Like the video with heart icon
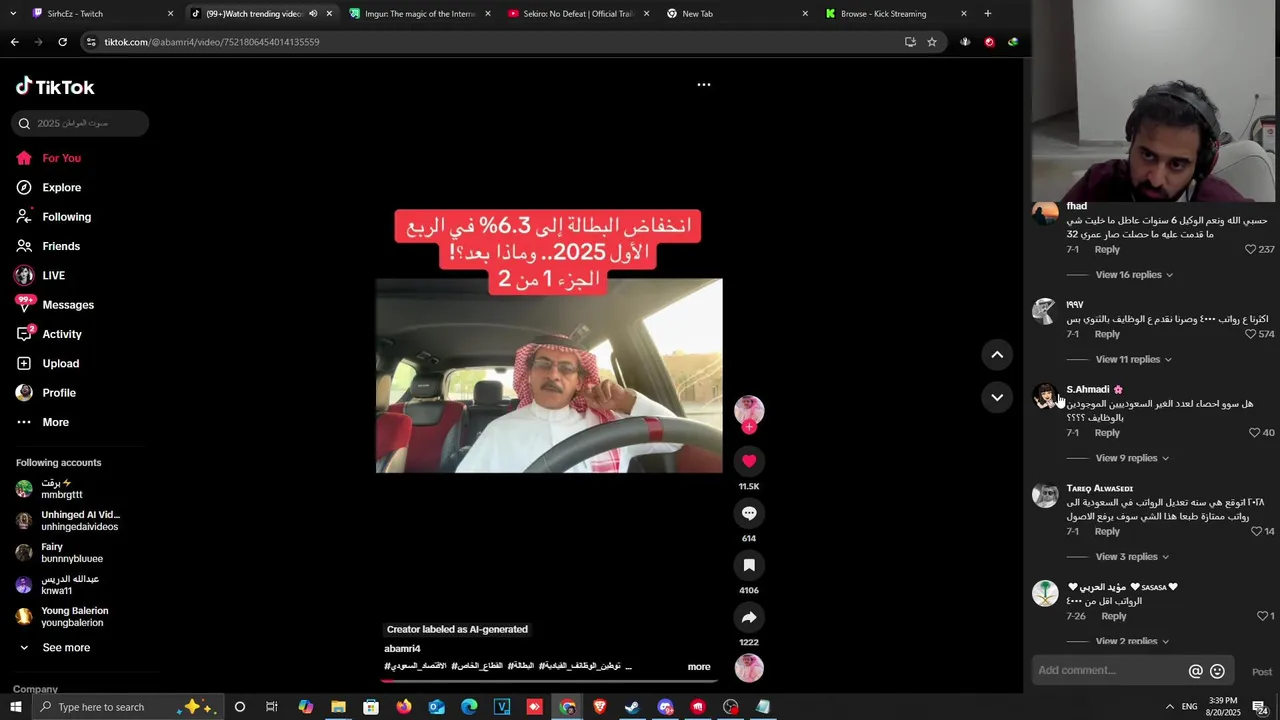Image resolution: width=1280 pixels, height=720 pixels. coord(749,461)
